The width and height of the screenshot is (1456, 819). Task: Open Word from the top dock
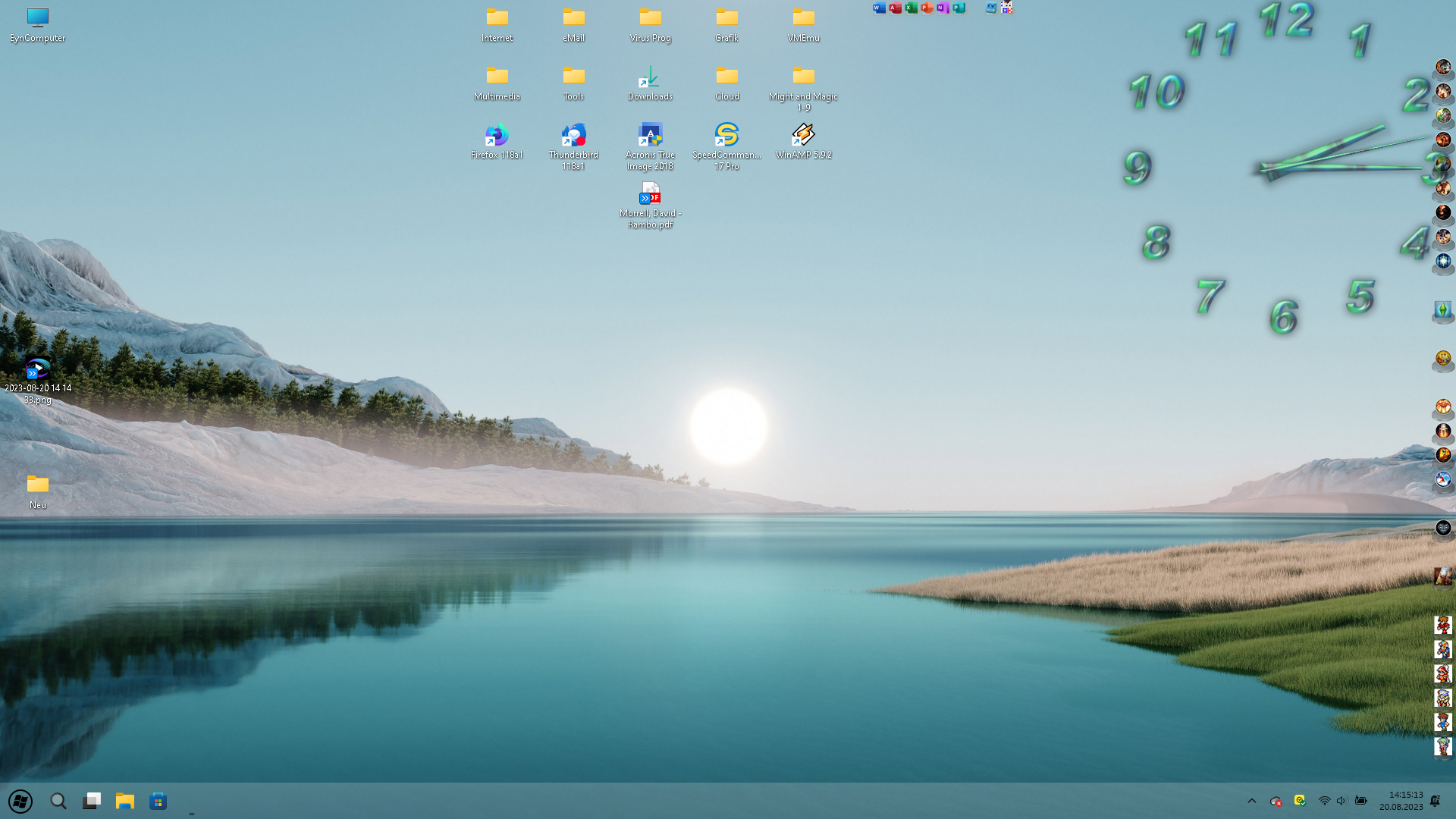click(x=879, y=8)
